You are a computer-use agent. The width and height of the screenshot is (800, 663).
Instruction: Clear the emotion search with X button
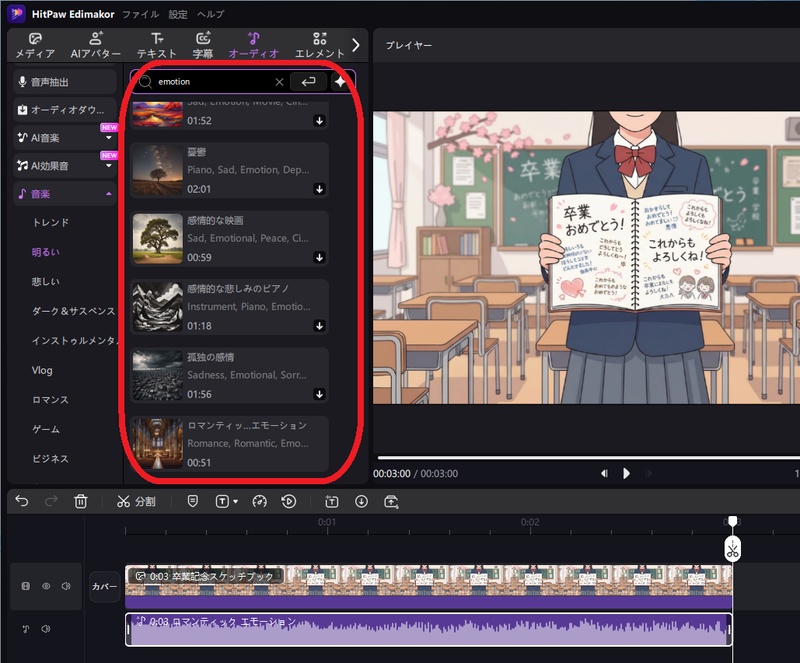[x=279, y=82]
